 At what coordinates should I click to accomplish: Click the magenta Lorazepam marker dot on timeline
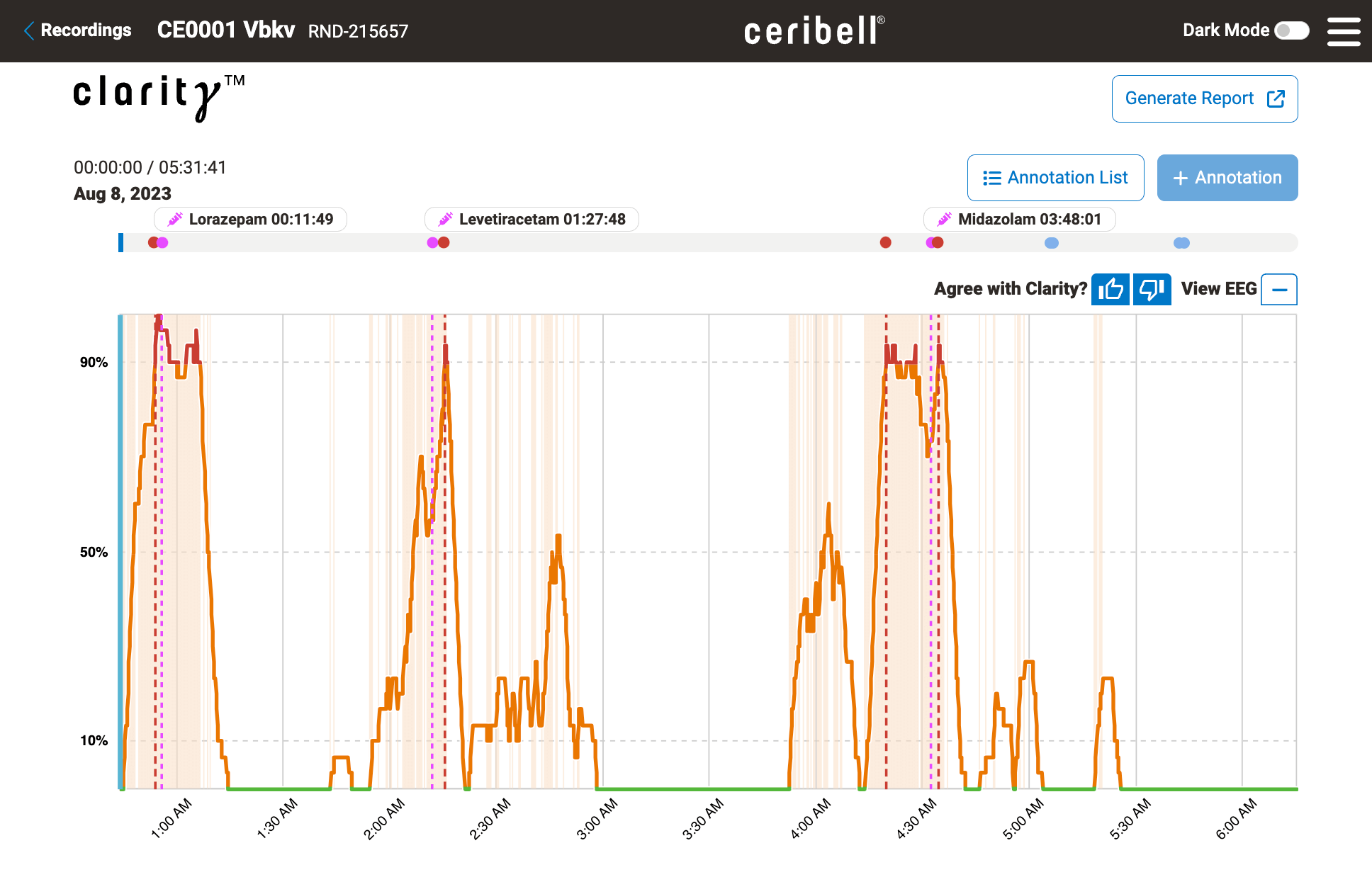click(163, 242)
